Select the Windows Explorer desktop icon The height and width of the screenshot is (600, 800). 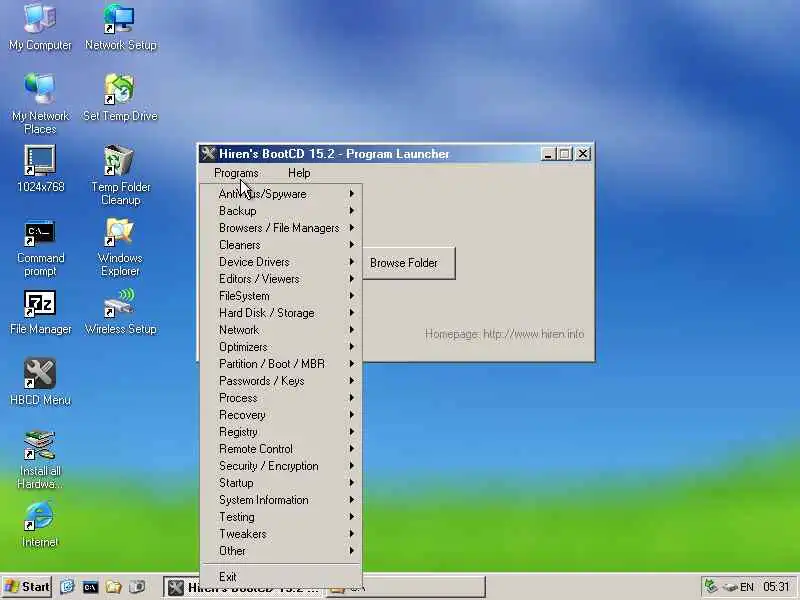[x=120, y=247]
